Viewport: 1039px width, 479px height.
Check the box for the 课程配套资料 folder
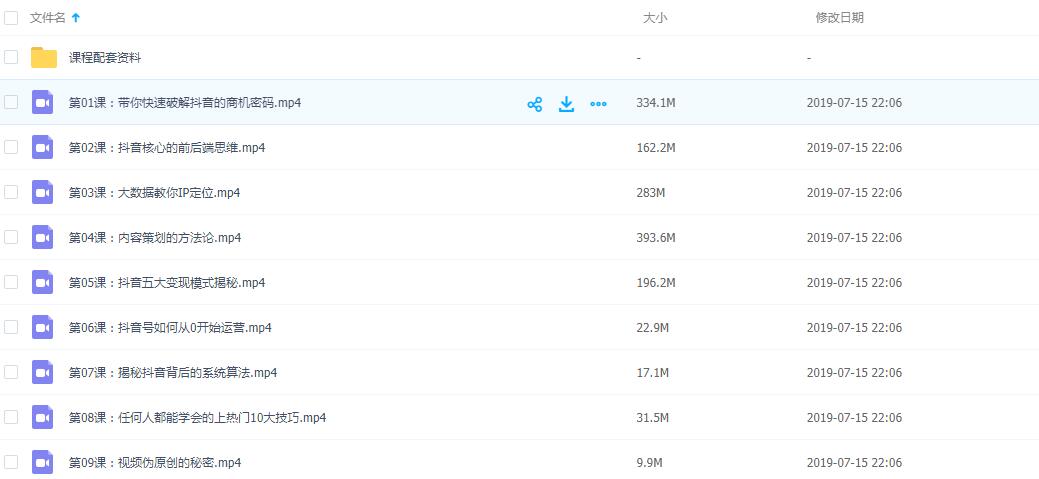[x=11, y=58]
